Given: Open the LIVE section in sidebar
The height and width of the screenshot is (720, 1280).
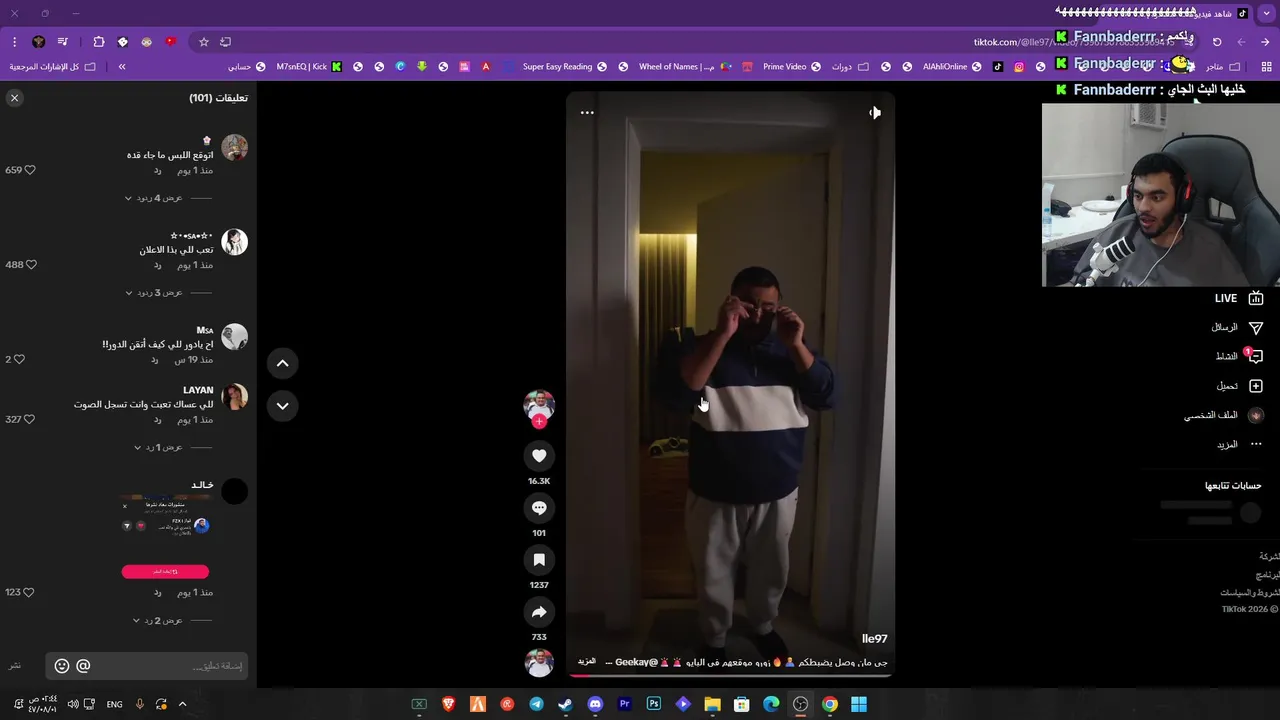Looking at the screenshot, I should pyautogui.click(x=1238, y=298).
